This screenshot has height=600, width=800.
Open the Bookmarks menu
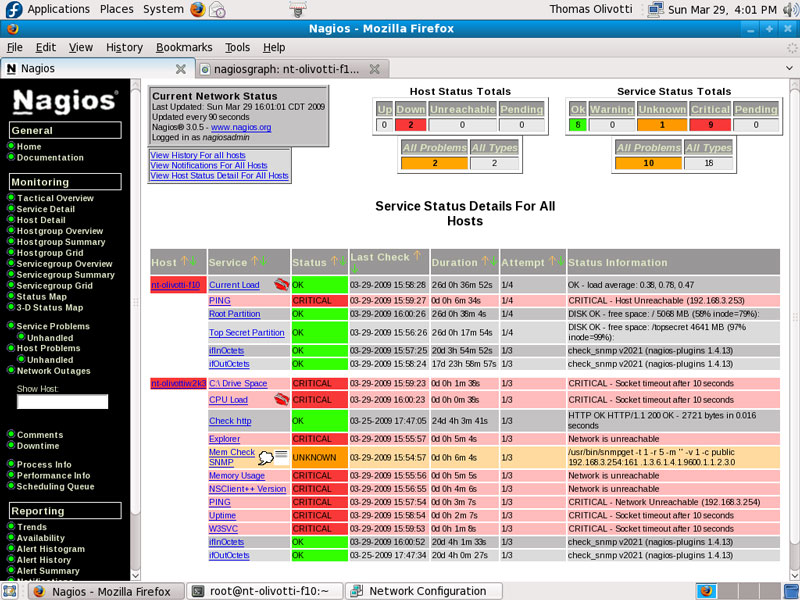point(184,47)
